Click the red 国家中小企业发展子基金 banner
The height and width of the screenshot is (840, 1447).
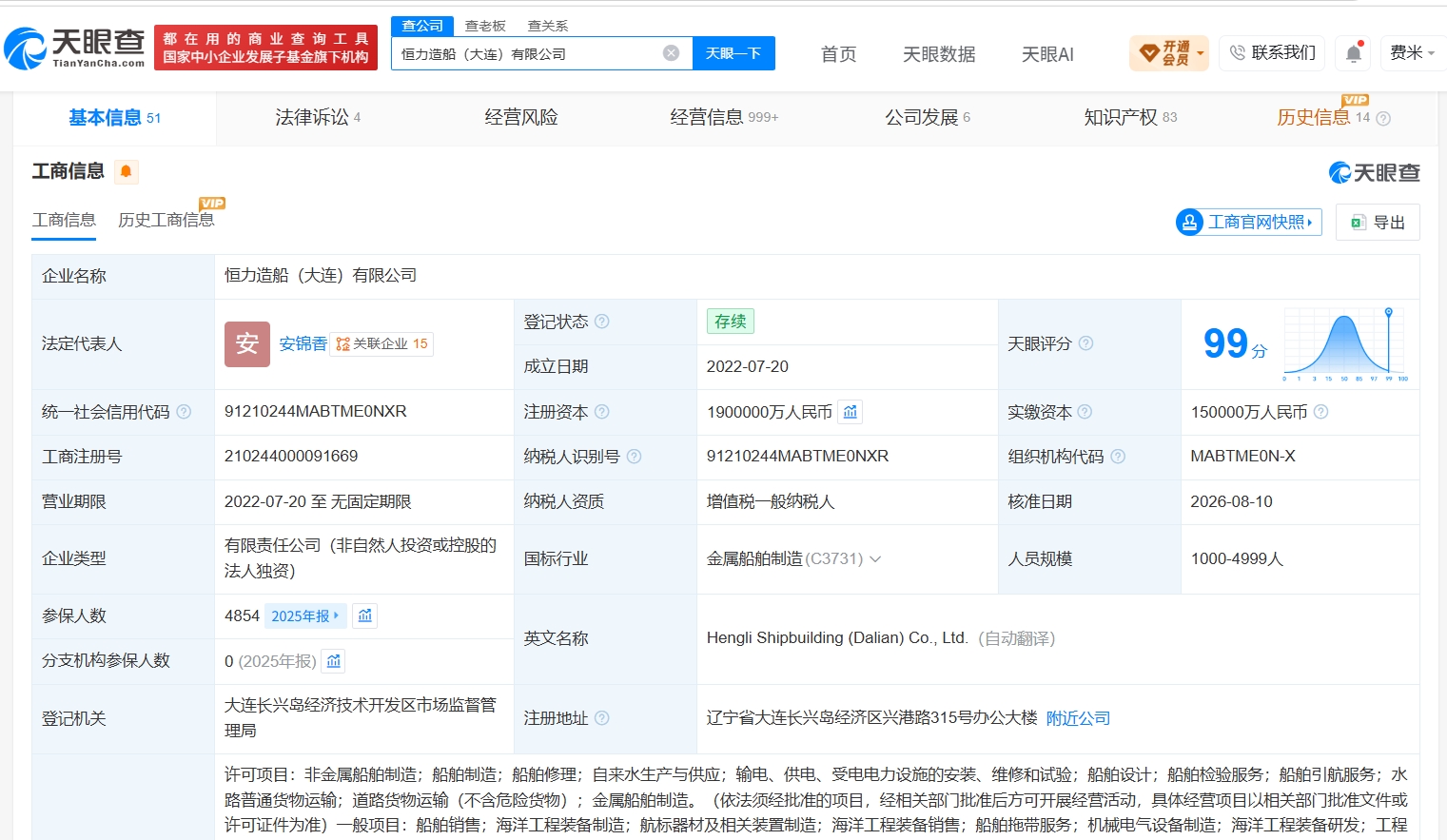[265, 48]
